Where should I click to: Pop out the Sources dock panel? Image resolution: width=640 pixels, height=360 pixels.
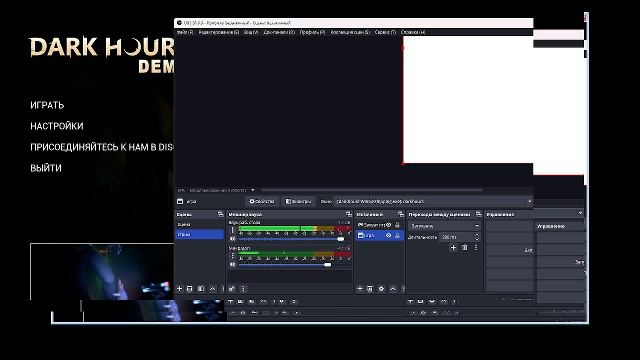400,214
